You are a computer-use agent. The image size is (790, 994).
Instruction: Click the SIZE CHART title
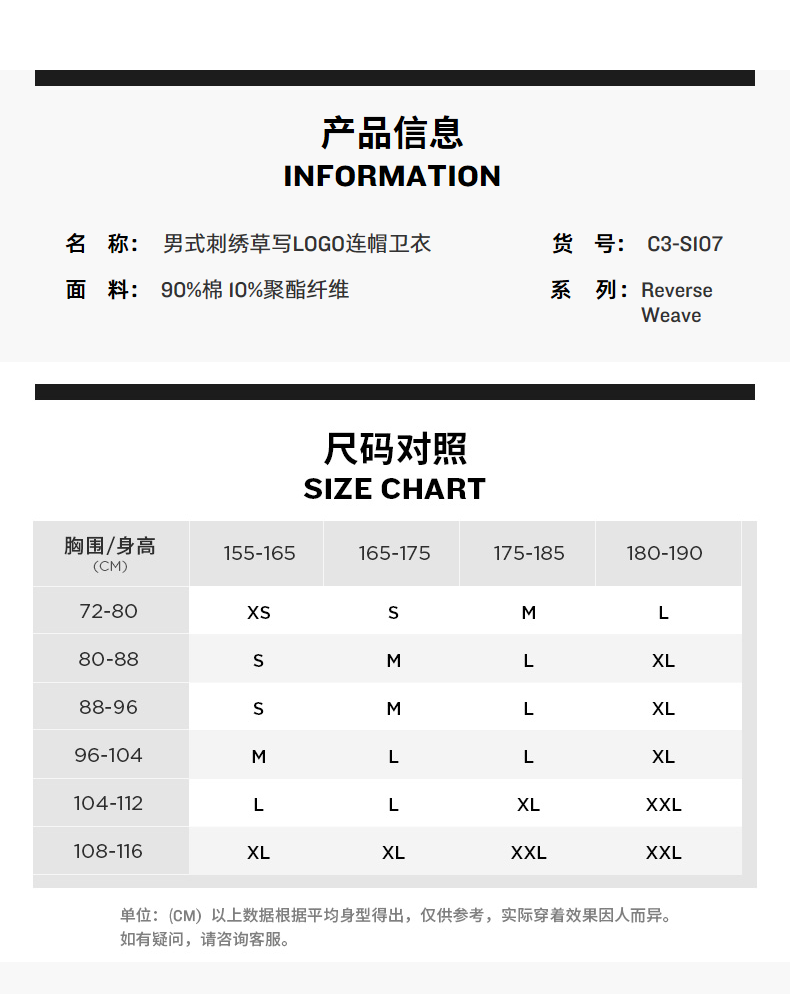pos(394,489)
